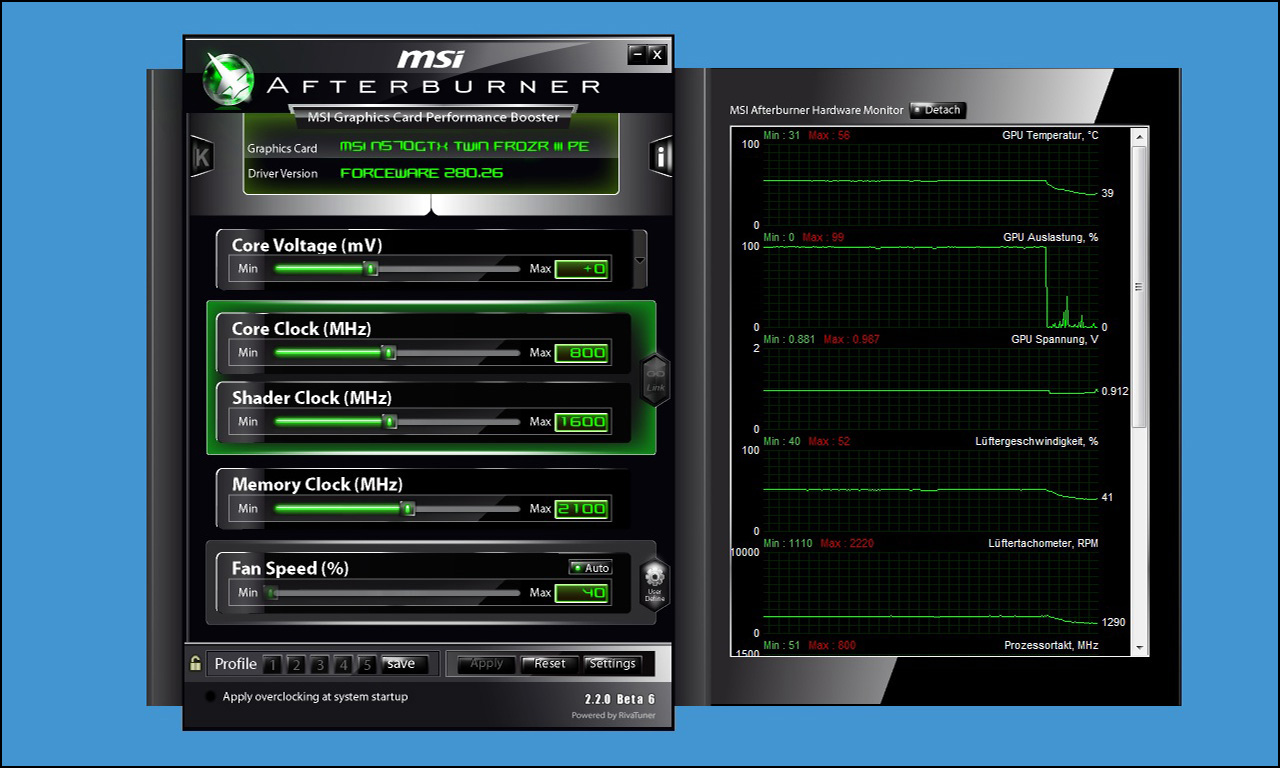Image resolution: width=1280 pixels, height=768 pixels.
Task: Click the Fan Speed 40 value field
Action: point(582,593)
